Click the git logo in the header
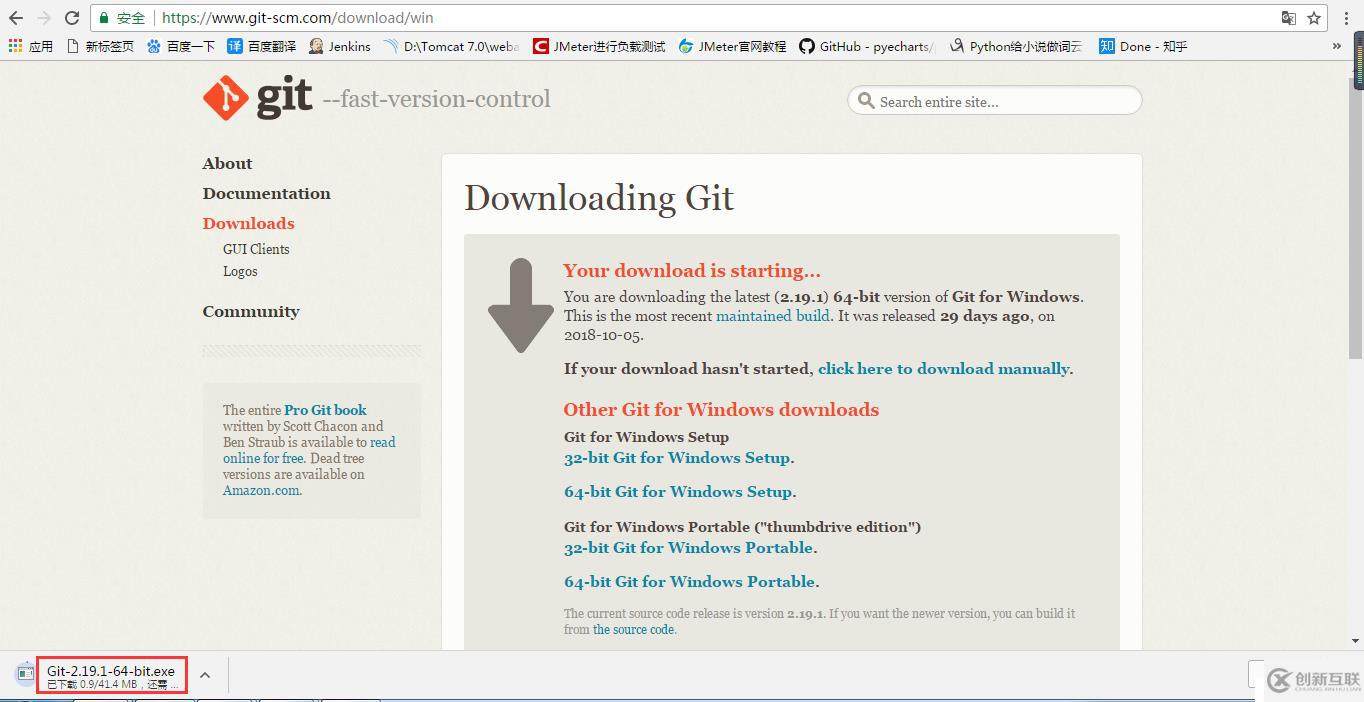This screenshot has width=1364, height=702. 258,98
